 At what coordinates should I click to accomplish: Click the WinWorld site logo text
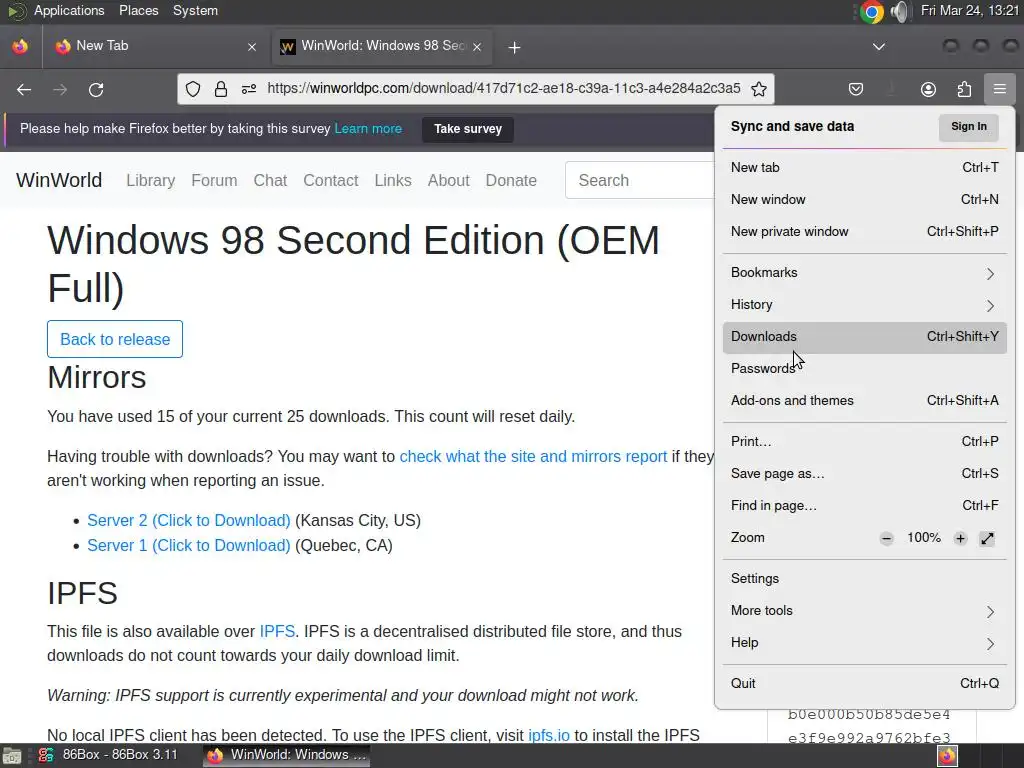tap(59, 180)
